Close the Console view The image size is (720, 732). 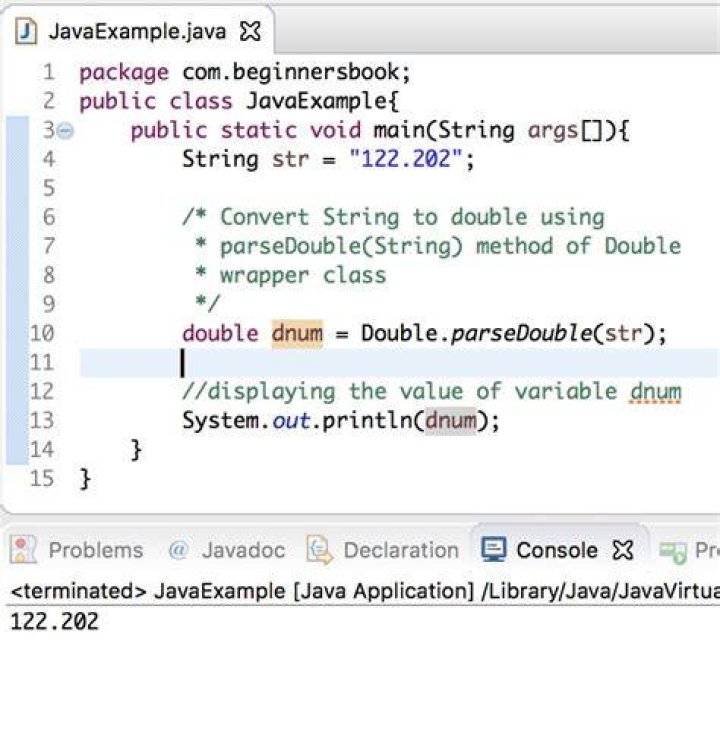click(623, 550)
